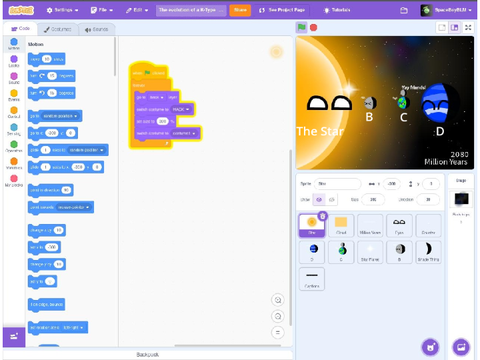480x360 pixels.
Task: Click the Choose a Backdrop button
Action: click(x=461, y=347)
